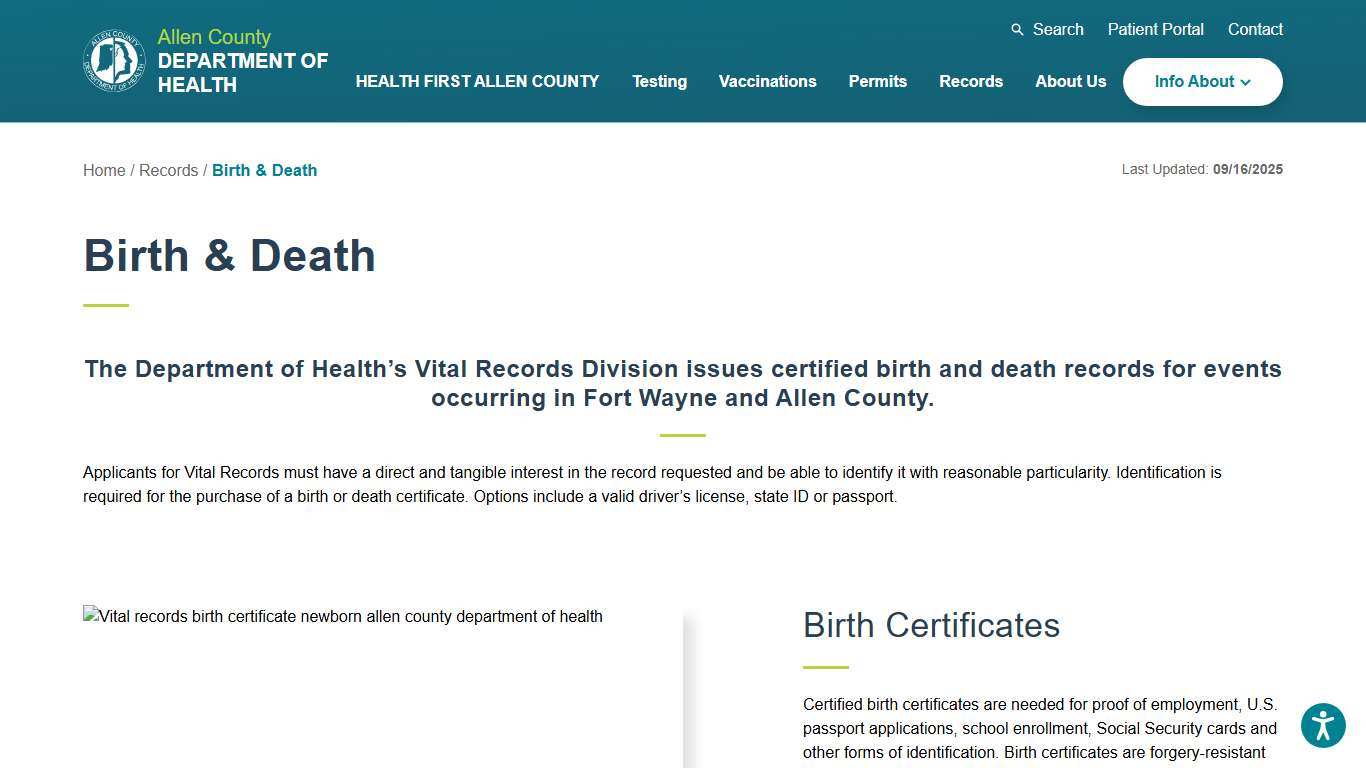Open the accessibility widget icon

pos(1323,726)
